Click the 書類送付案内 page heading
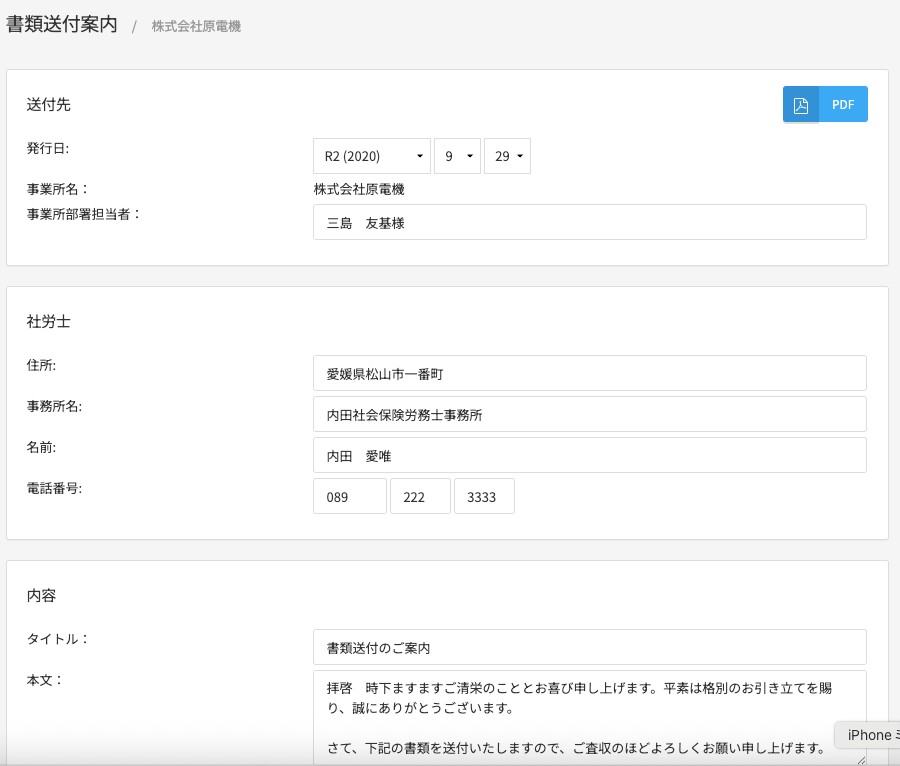This screenshot has height=766, width=900. tap(62, 25)
